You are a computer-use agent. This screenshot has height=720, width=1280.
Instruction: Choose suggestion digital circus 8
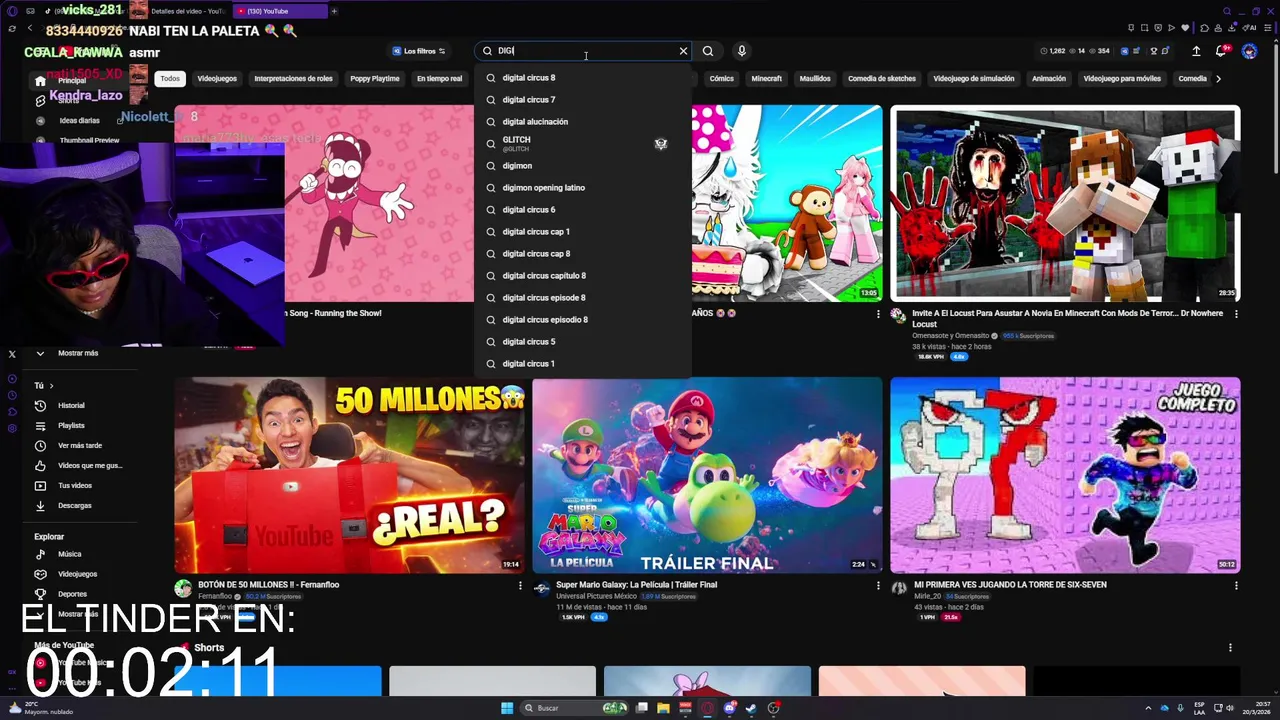(583, 78)
